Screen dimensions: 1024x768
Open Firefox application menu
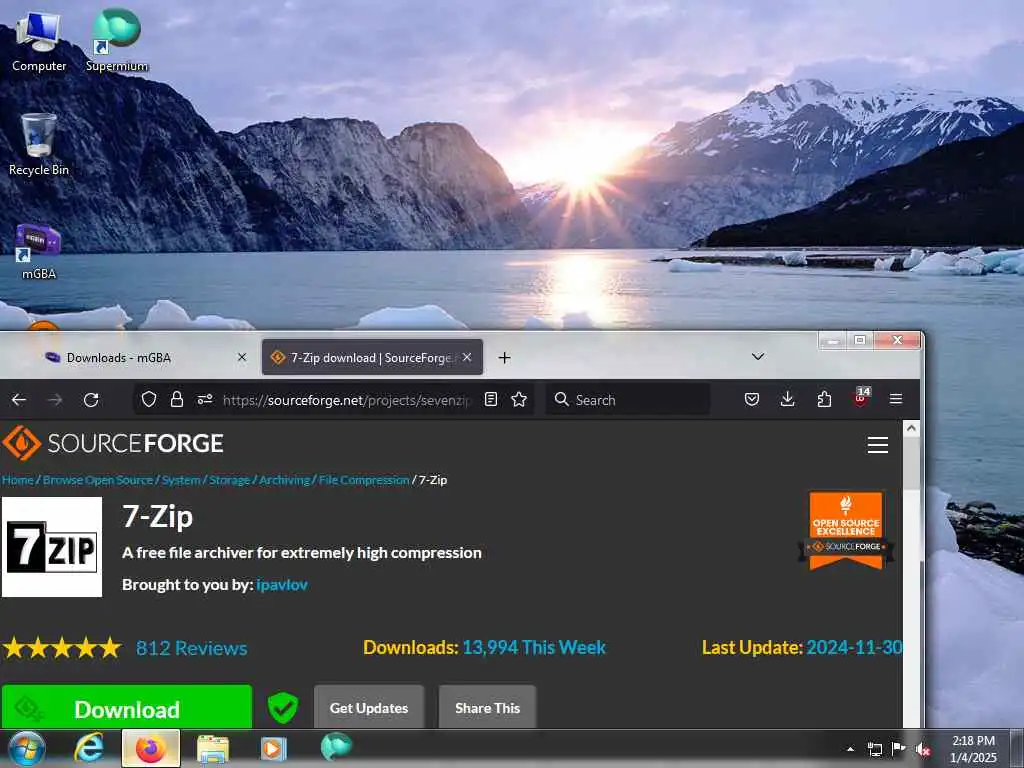click(x=896, y=399)
